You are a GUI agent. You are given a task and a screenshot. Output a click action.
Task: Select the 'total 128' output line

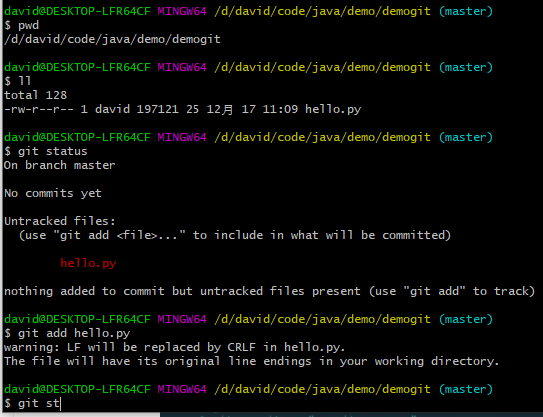35,95
